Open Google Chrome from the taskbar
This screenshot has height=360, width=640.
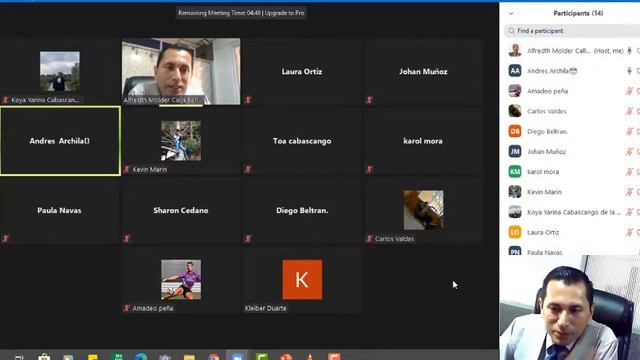pyautogui.click(x=213, y=357)
